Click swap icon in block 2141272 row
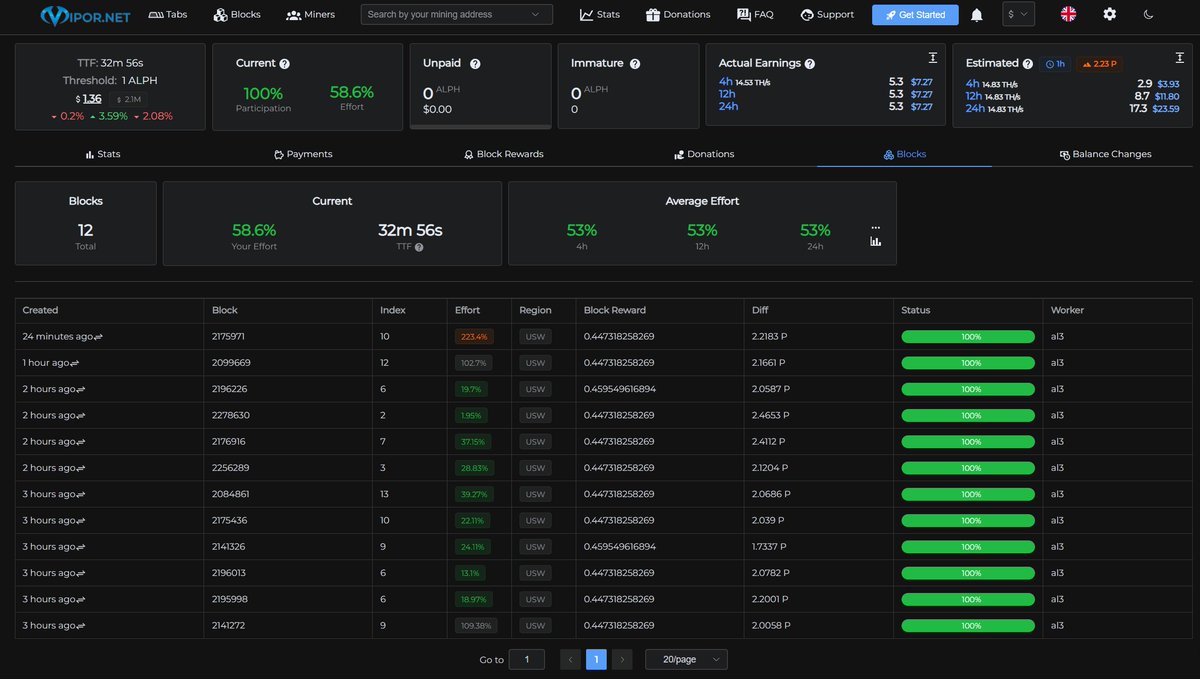The image size is (1200, 679). [x=79, y=625]
